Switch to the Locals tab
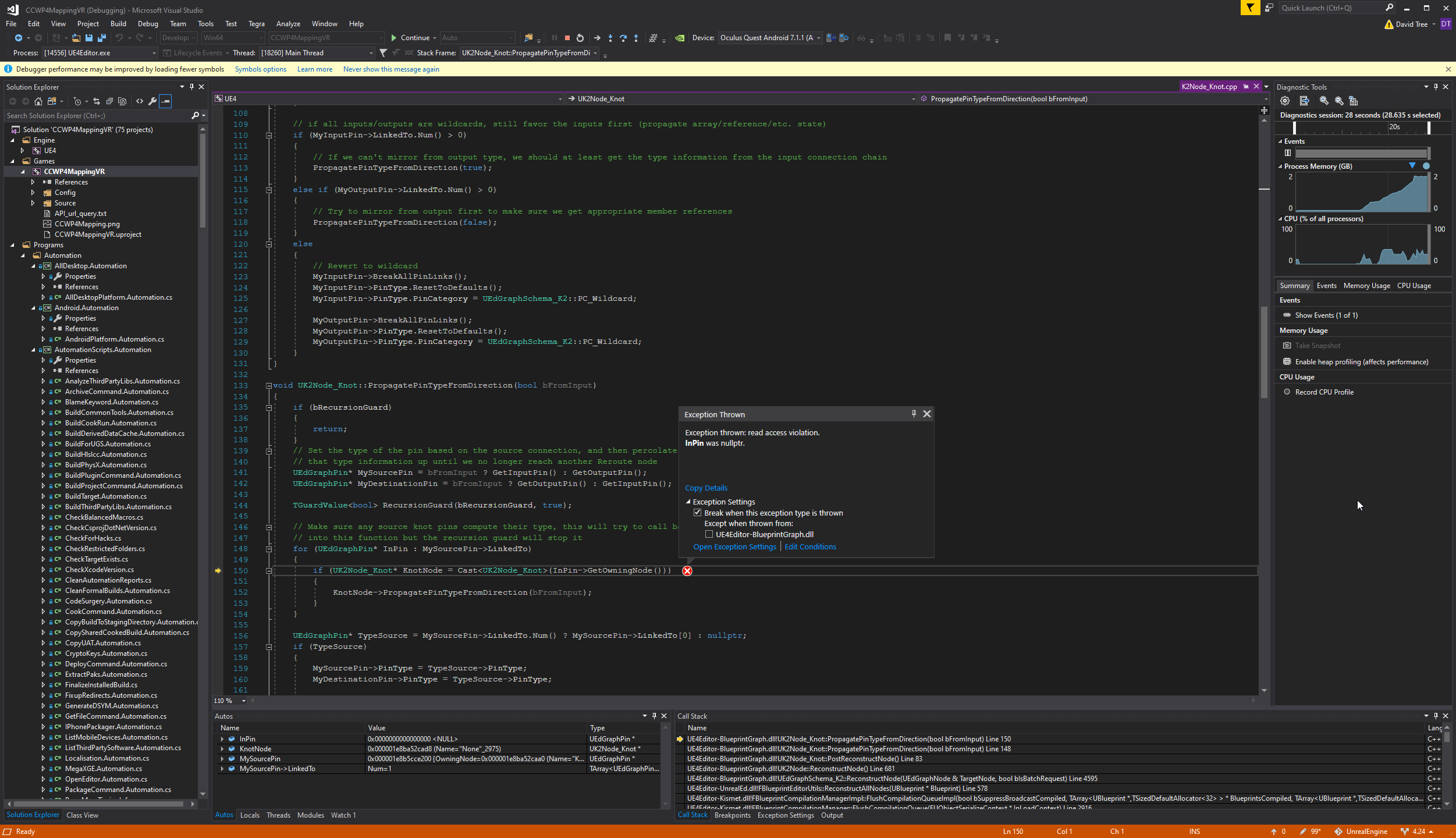Screen dimensions: 1456x838 click(x=250, y=815)
